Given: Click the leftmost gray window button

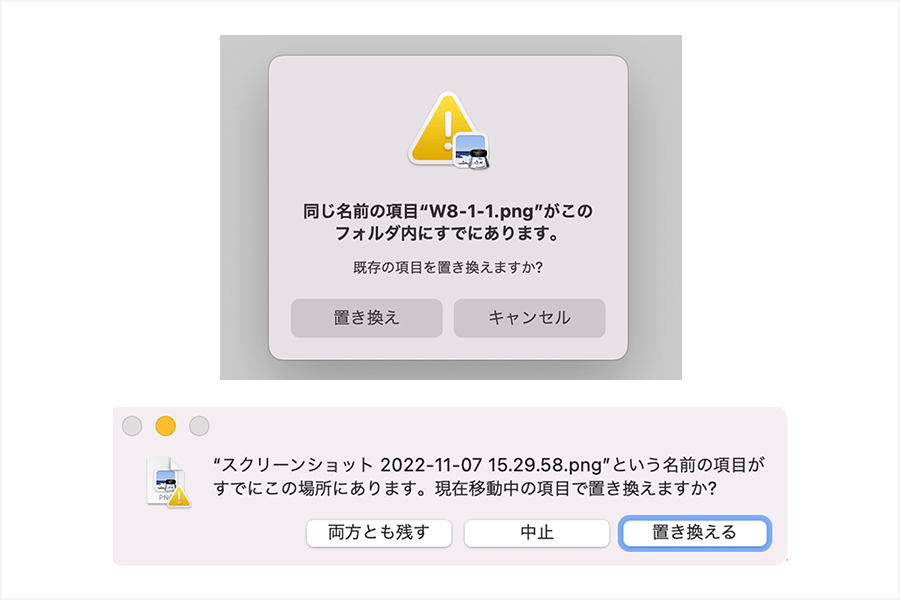Looking at the screenshot, I should (x=132, y=426).
